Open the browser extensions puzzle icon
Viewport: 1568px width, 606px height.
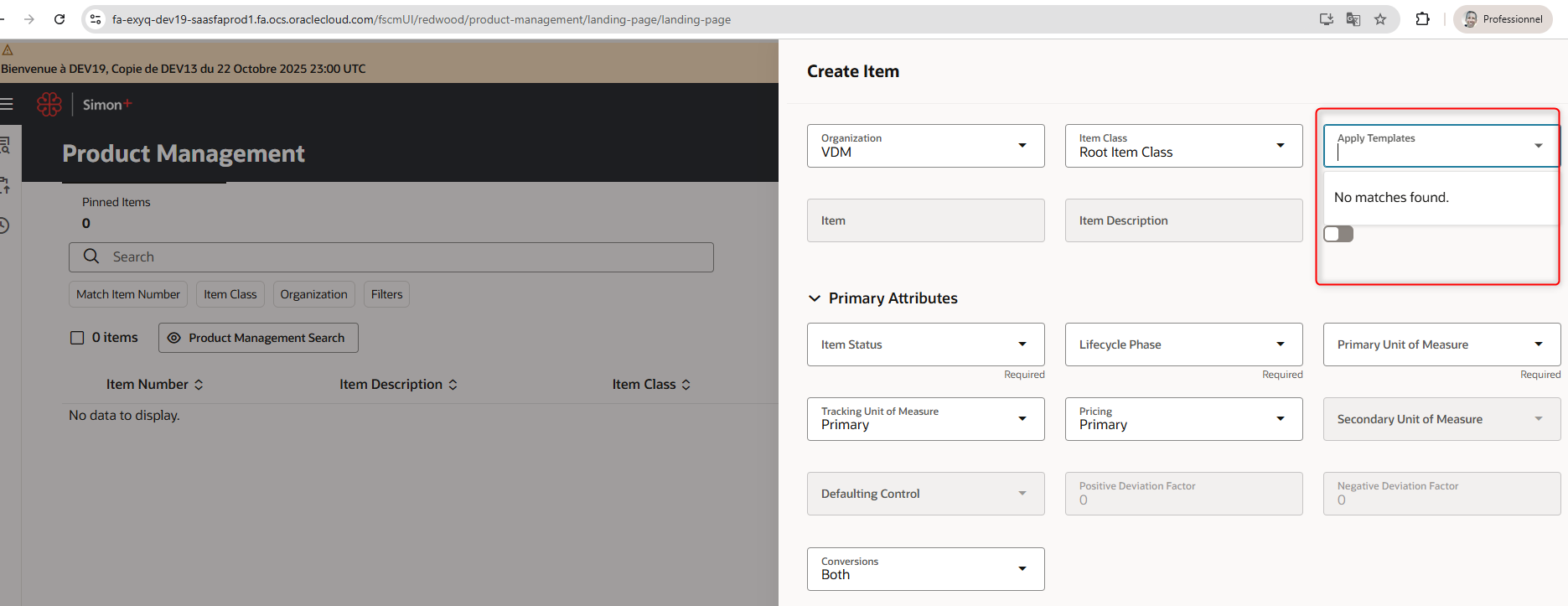(1422, 19)
